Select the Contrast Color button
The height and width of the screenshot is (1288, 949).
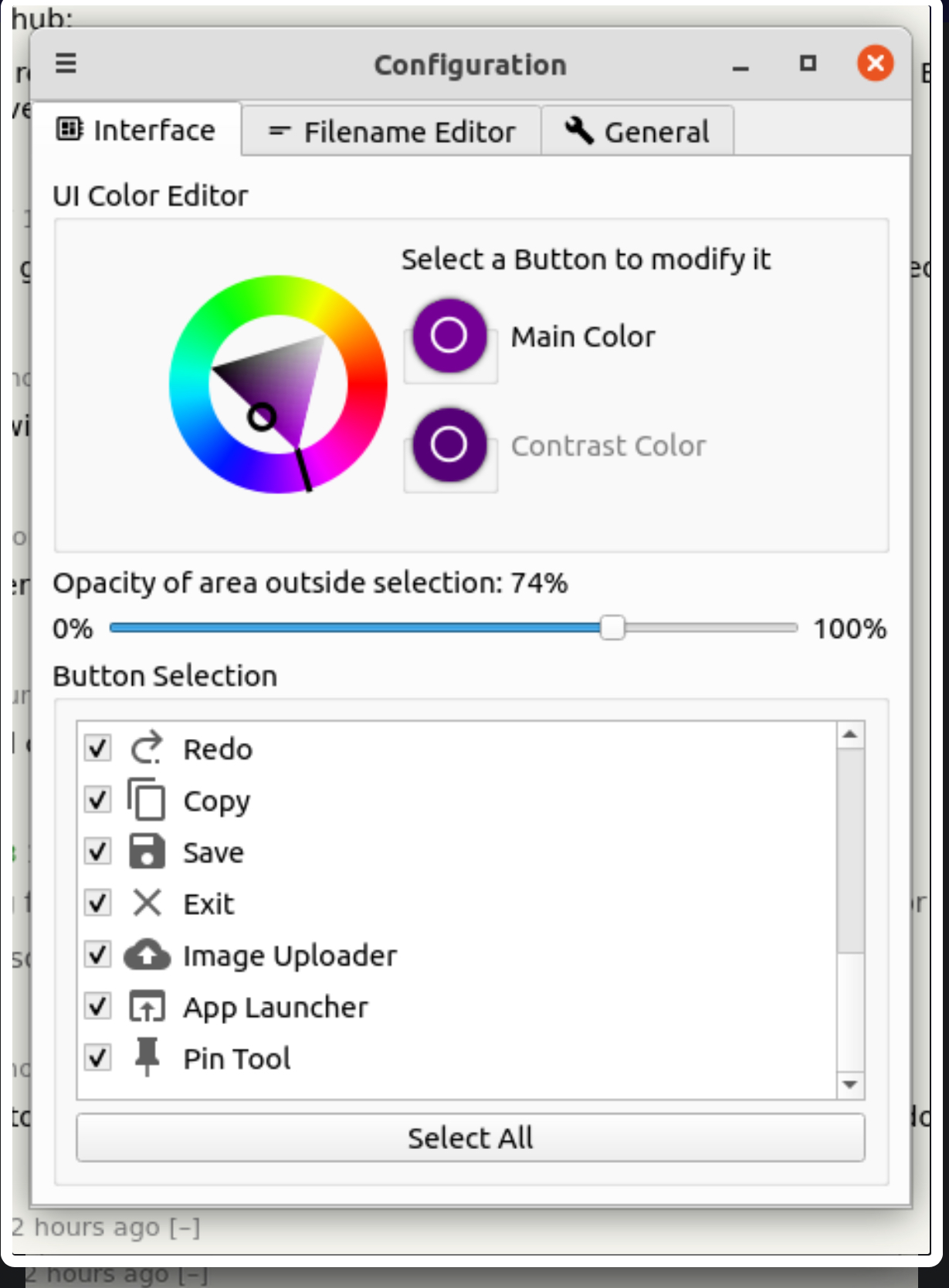pos(449,445)
